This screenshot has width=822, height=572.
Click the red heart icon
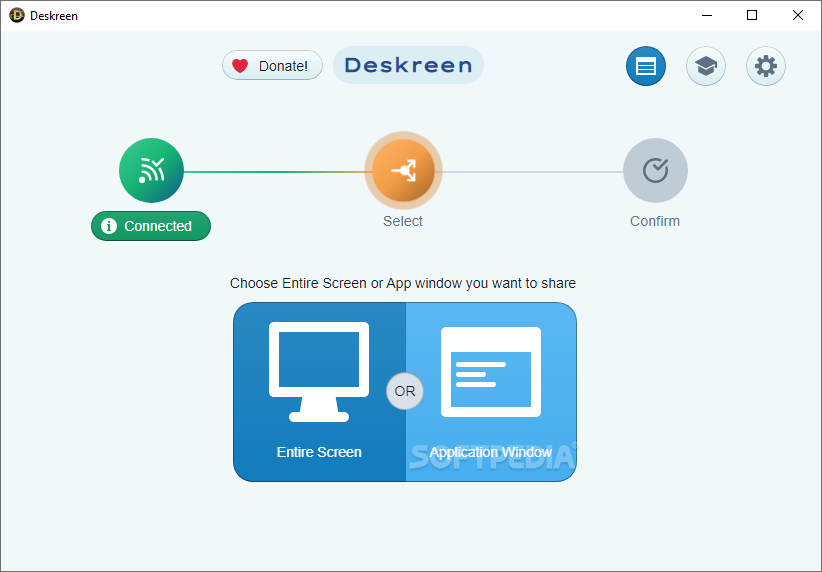[x=240, y=66]
